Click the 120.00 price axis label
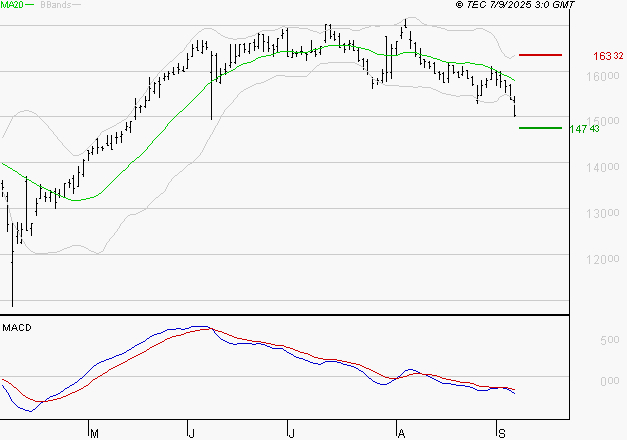Screen dimensions: 627x440 603,259
